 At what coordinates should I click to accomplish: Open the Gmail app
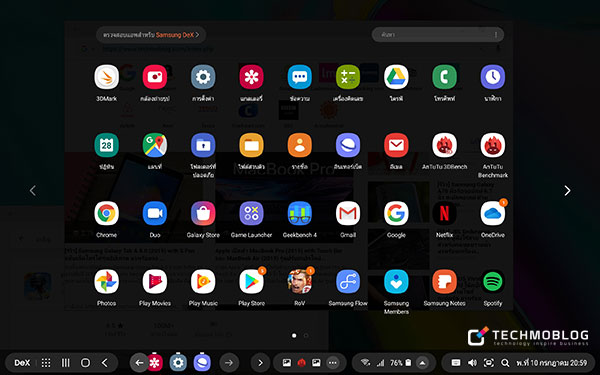pyautogui.click(x=348, y=213)
